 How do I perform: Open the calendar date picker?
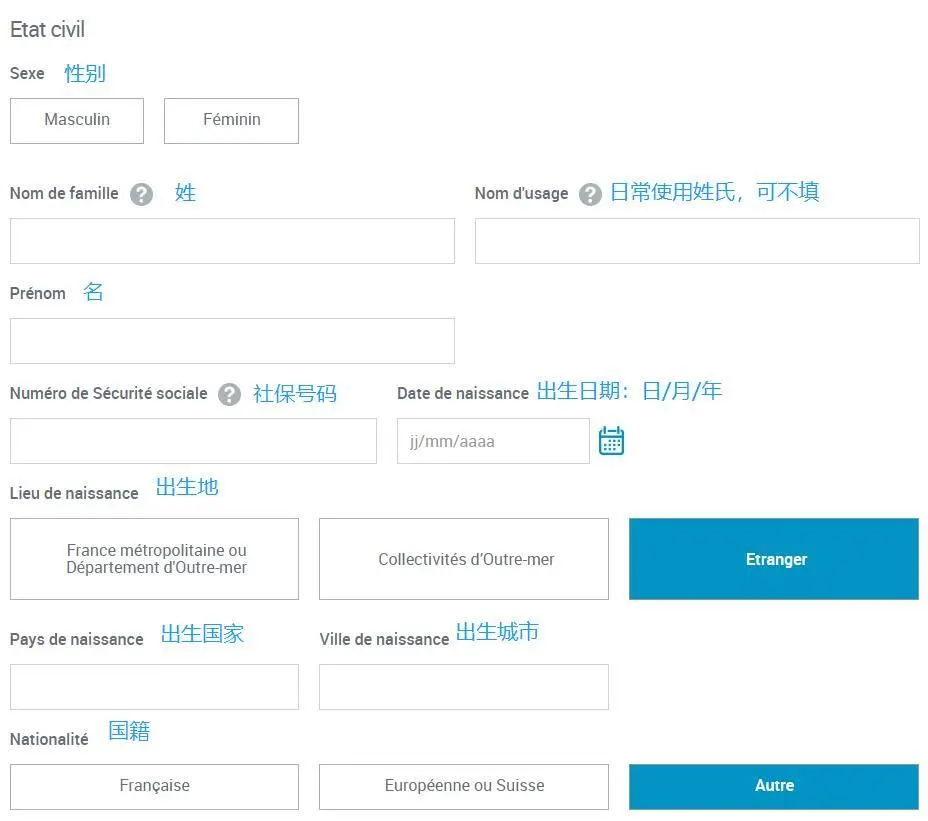click(x=611, y=440)
